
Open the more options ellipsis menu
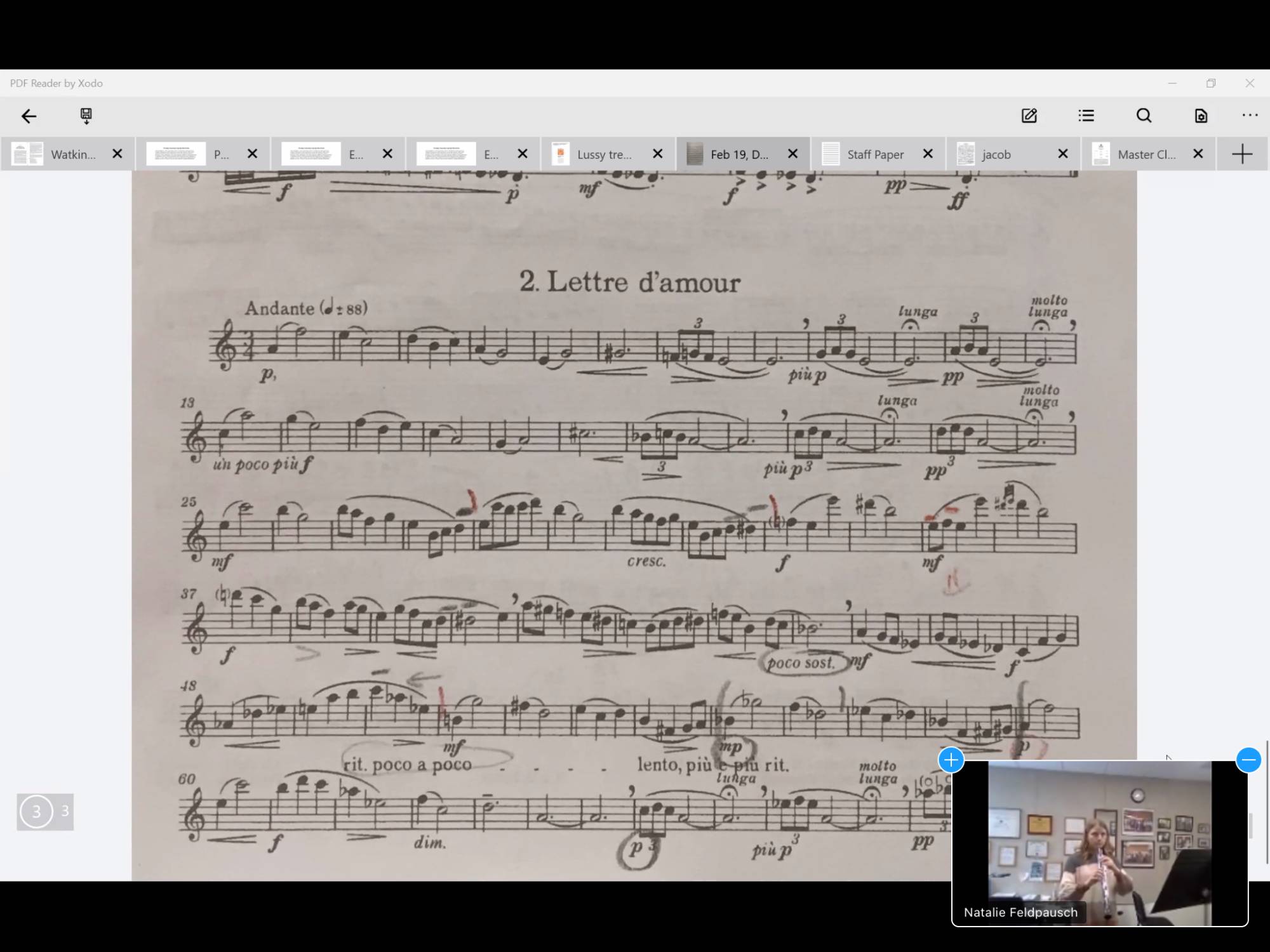[x=1250, y=116]
